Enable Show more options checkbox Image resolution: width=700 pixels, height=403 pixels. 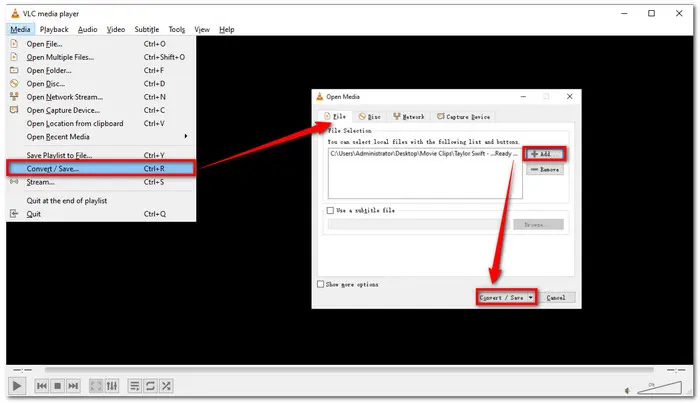pos(321,284)
